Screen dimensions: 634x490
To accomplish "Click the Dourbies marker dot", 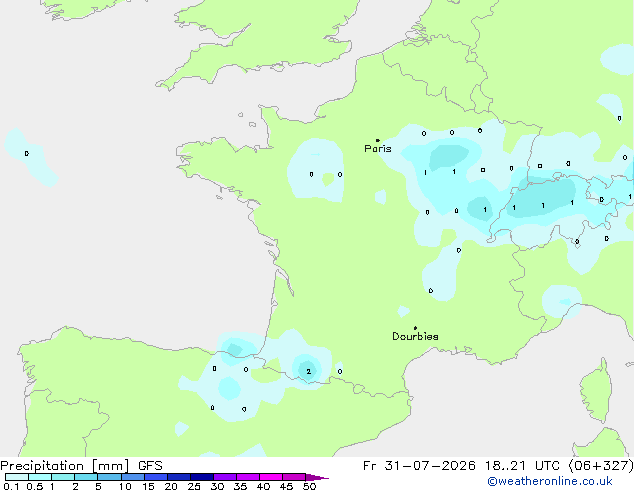I will (x=415, y=328).
